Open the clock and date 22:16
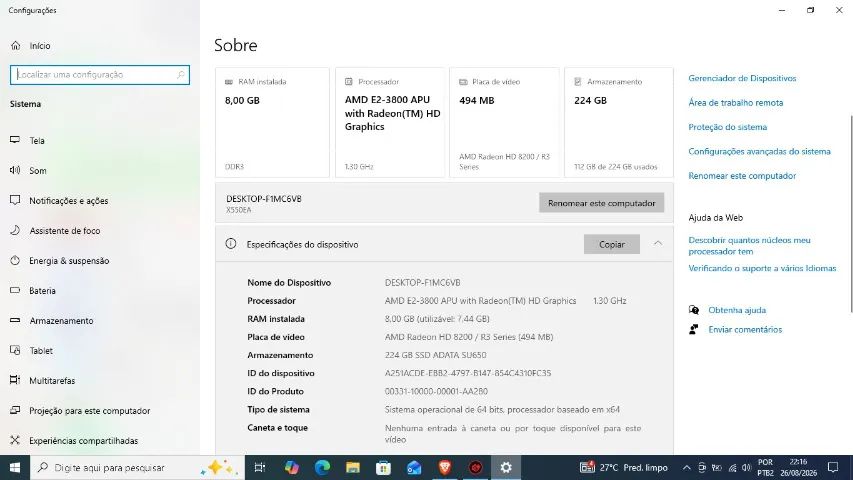The width and height of the screenshot is (853, 480). tap(799, 467)
